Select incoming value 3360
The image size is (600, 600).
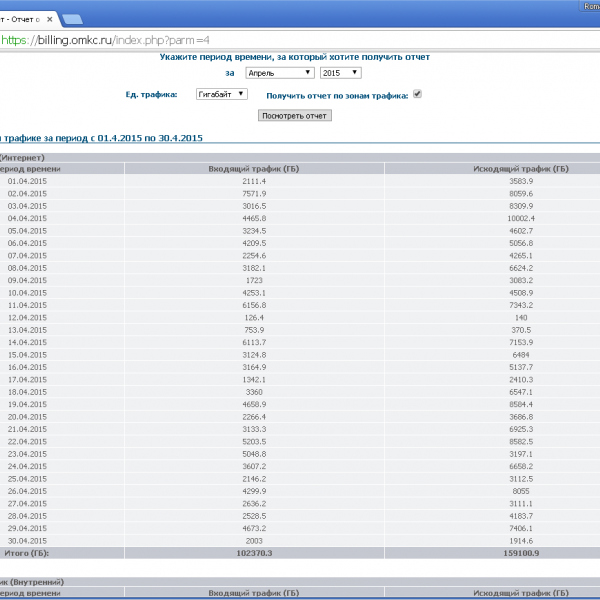pos(254,392)
